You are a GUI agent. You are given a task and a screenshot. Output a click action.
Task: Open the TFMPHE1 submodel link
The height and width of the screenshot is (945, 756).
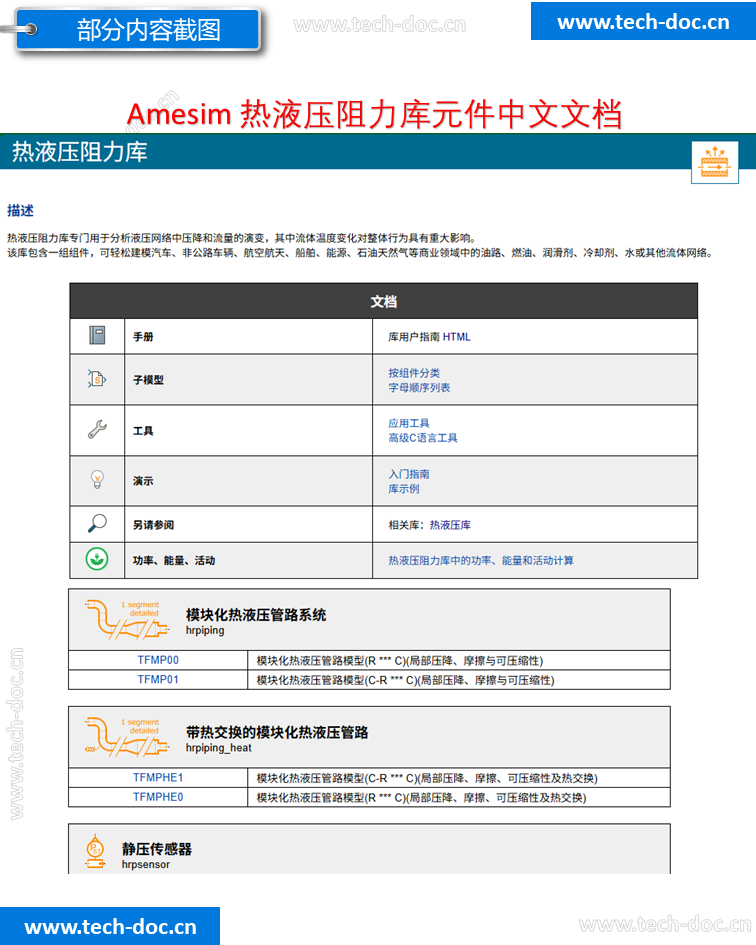coord(158,777)
